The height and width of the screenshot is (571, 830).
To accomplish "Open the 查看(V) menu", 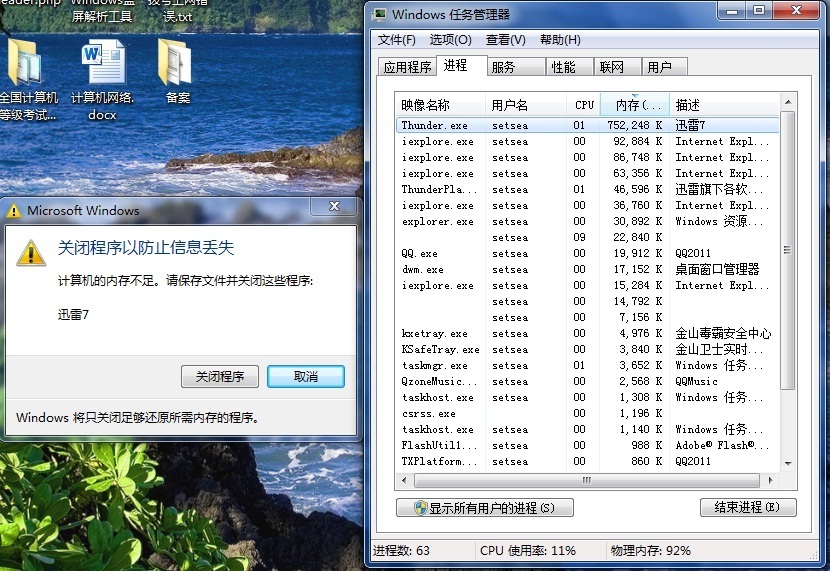I will pyautogui.click(x=506, y=40).
